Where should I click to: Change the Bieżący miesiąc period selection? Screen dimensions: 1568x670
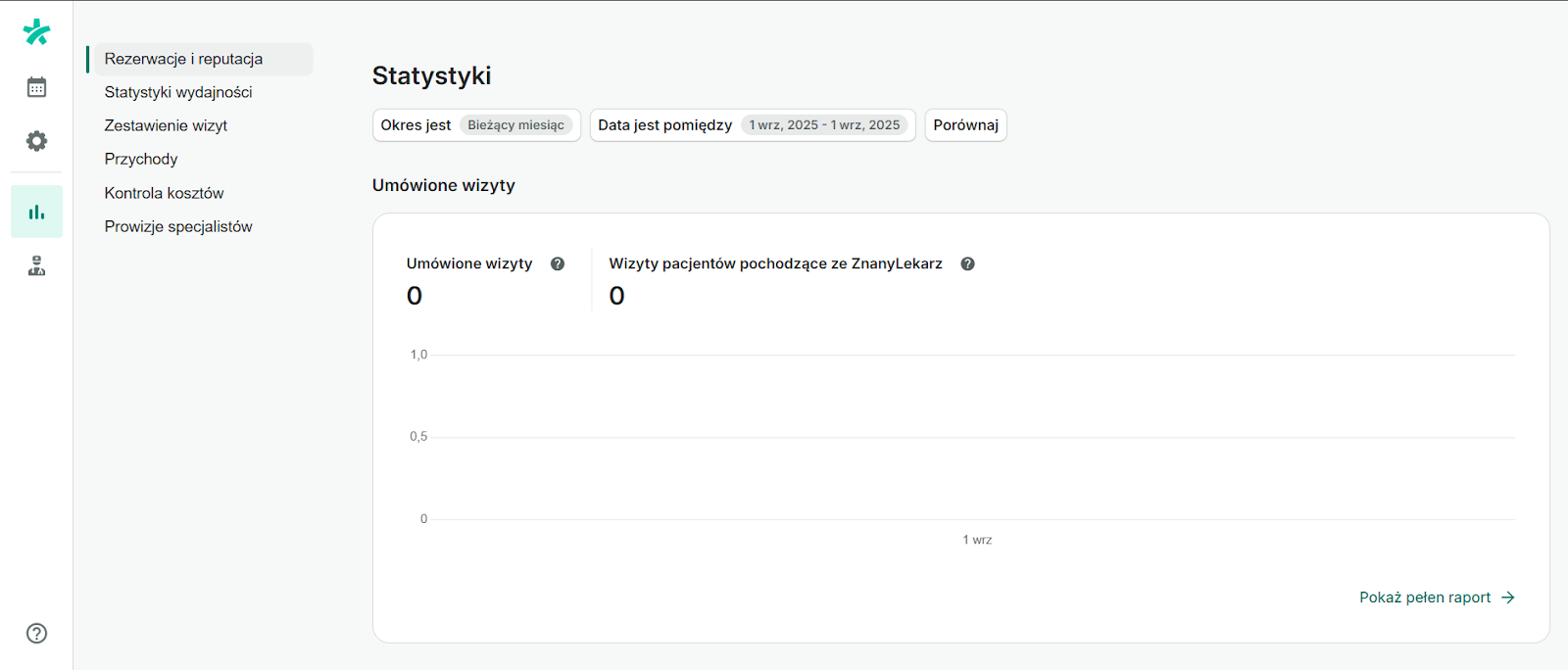coord(518,124)
